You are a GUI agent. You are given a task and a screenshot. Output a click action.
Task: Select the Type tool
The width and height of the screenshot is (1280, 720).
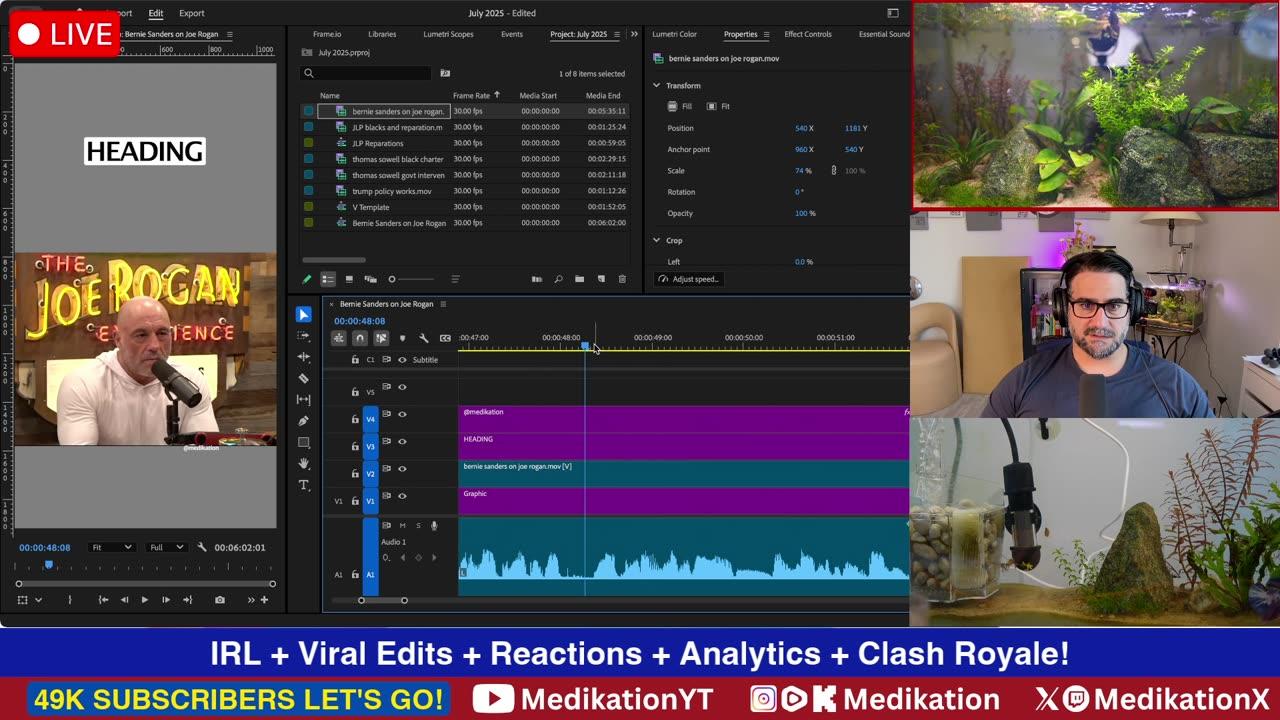point(304,485)
